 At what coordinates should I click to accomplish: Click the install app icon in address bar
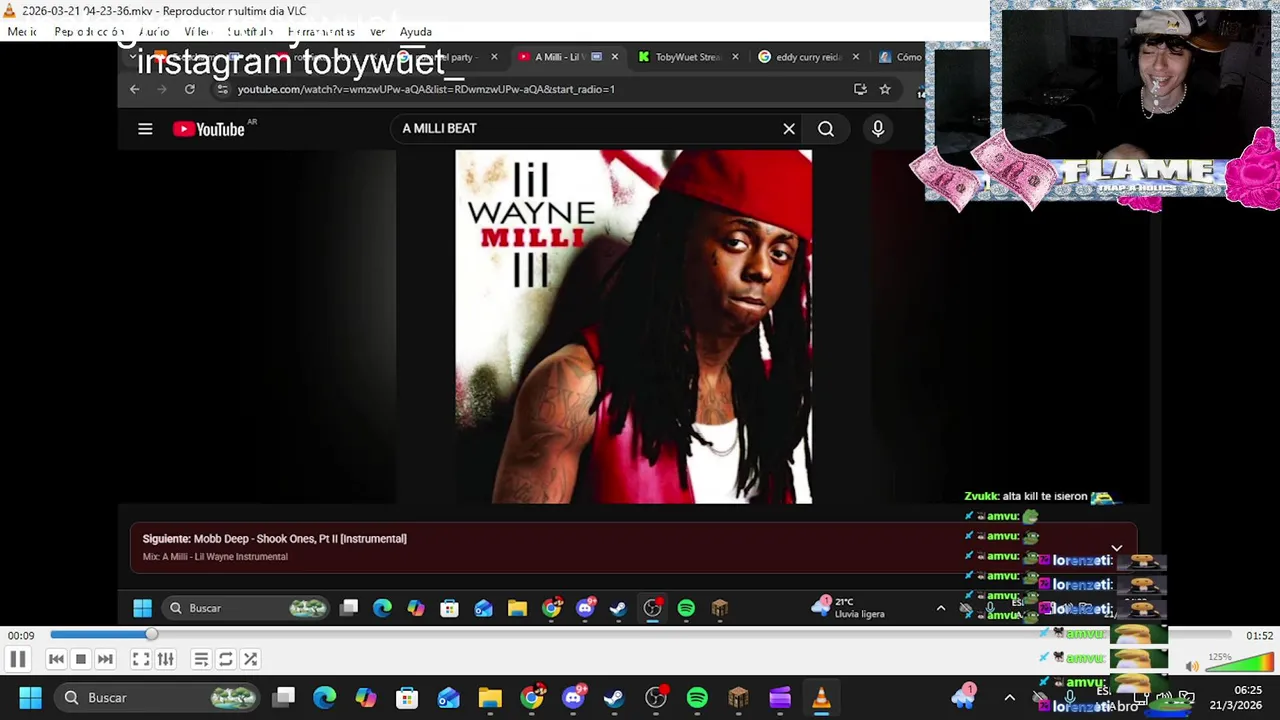[x=860, y=89]
